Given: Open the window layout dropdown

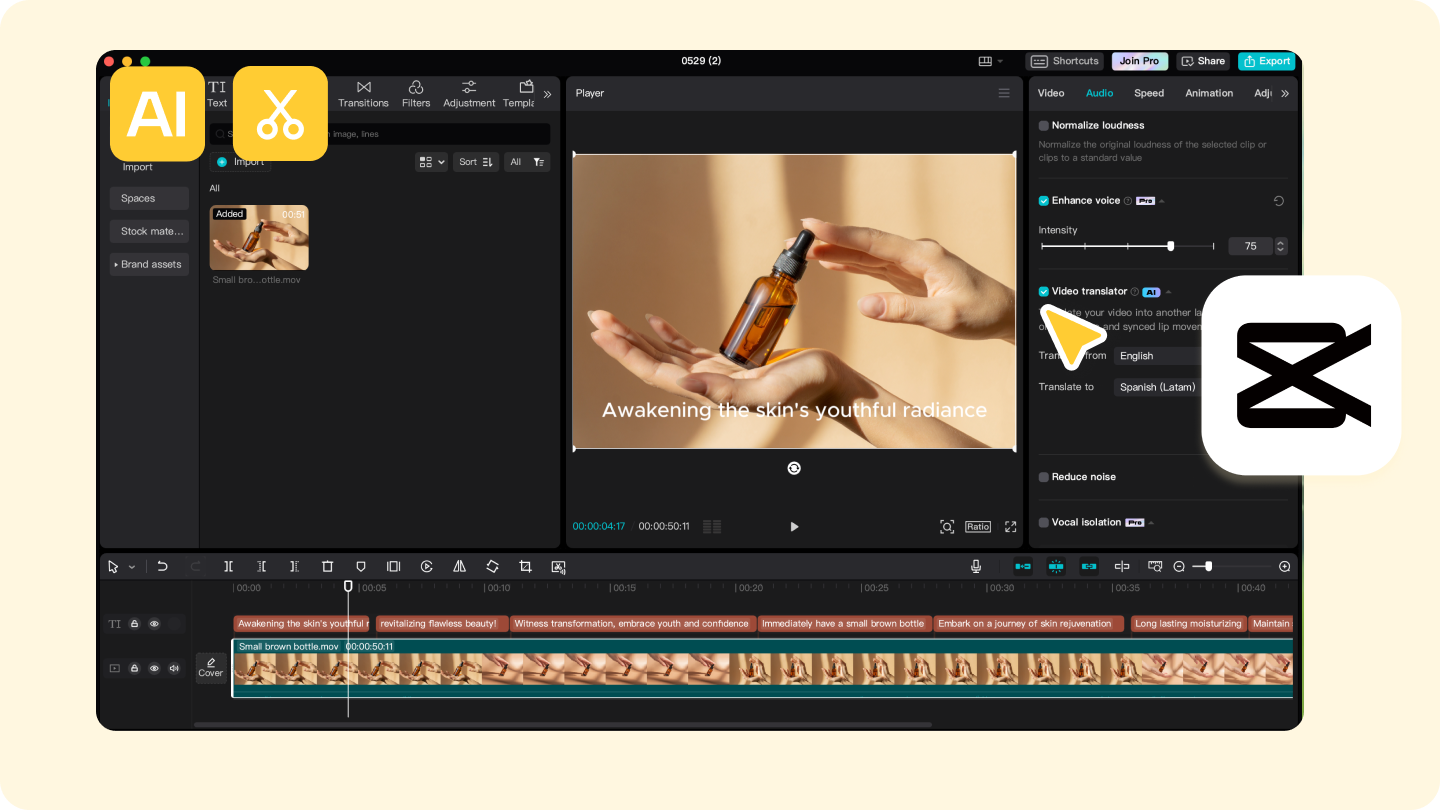Looking at the screenshot, I should pos(989,61).
